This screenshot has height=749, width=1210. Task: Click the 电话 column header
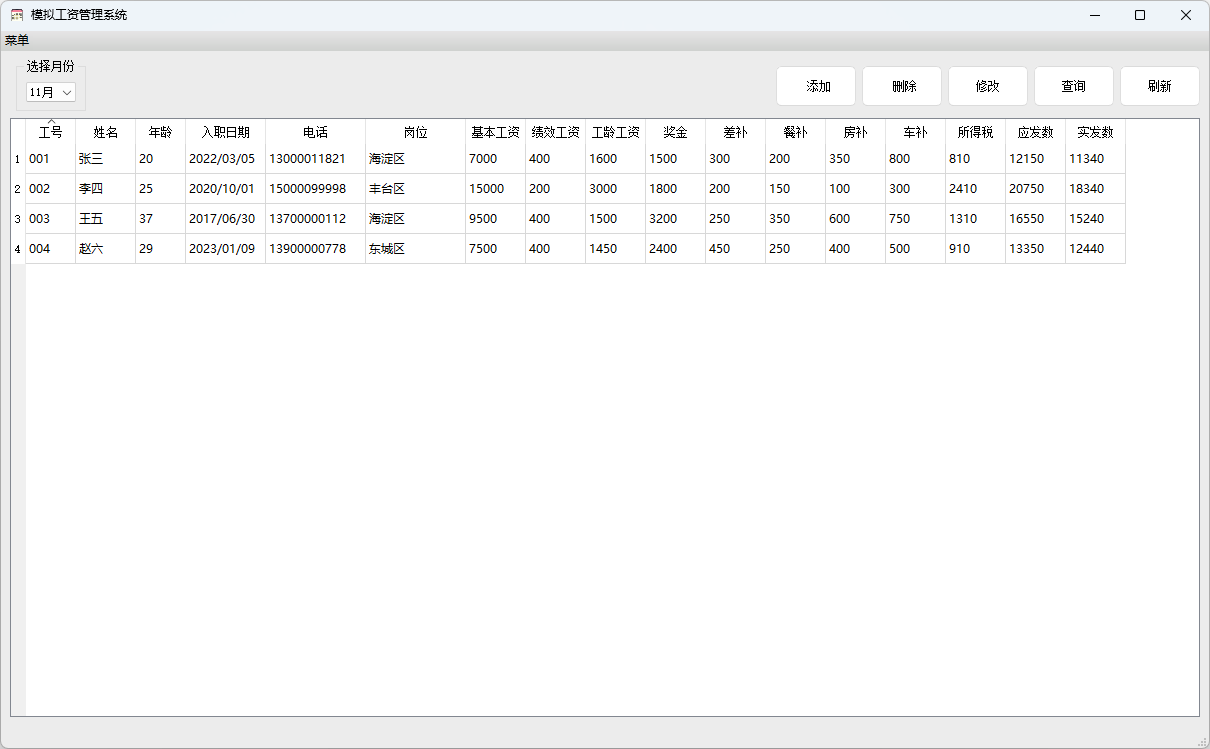click(316, 132)
